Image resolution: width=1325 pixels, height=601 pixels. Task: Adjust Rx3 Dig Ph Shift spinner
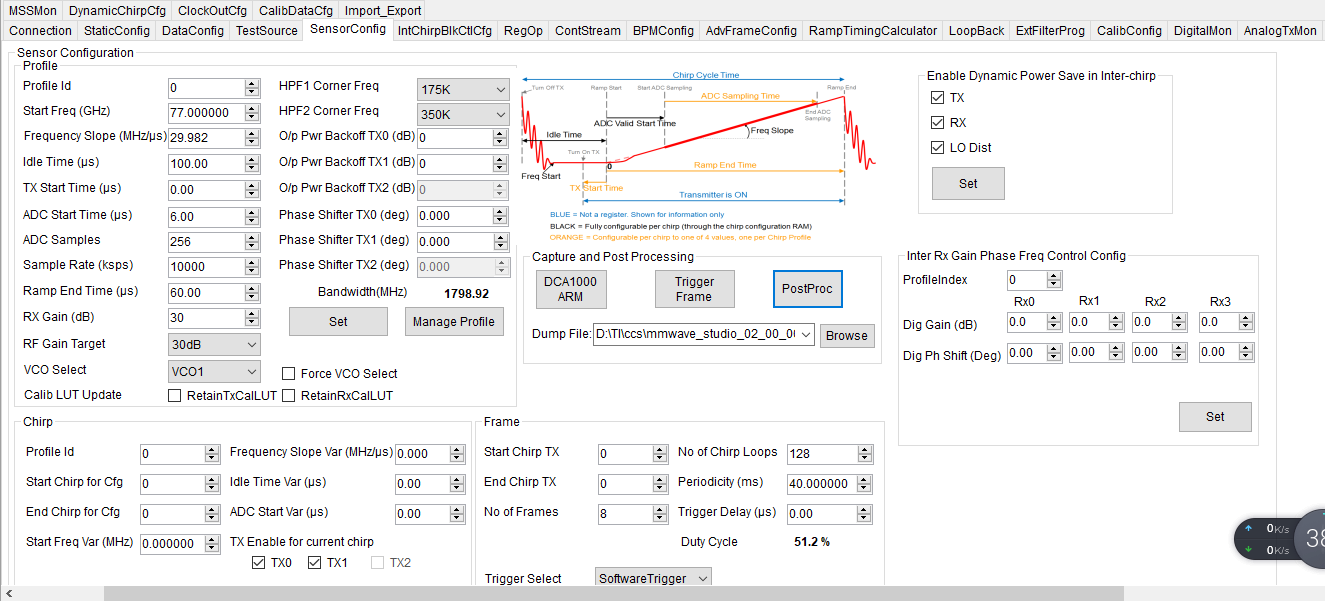pyautogui.click(x=1246, y=352)
